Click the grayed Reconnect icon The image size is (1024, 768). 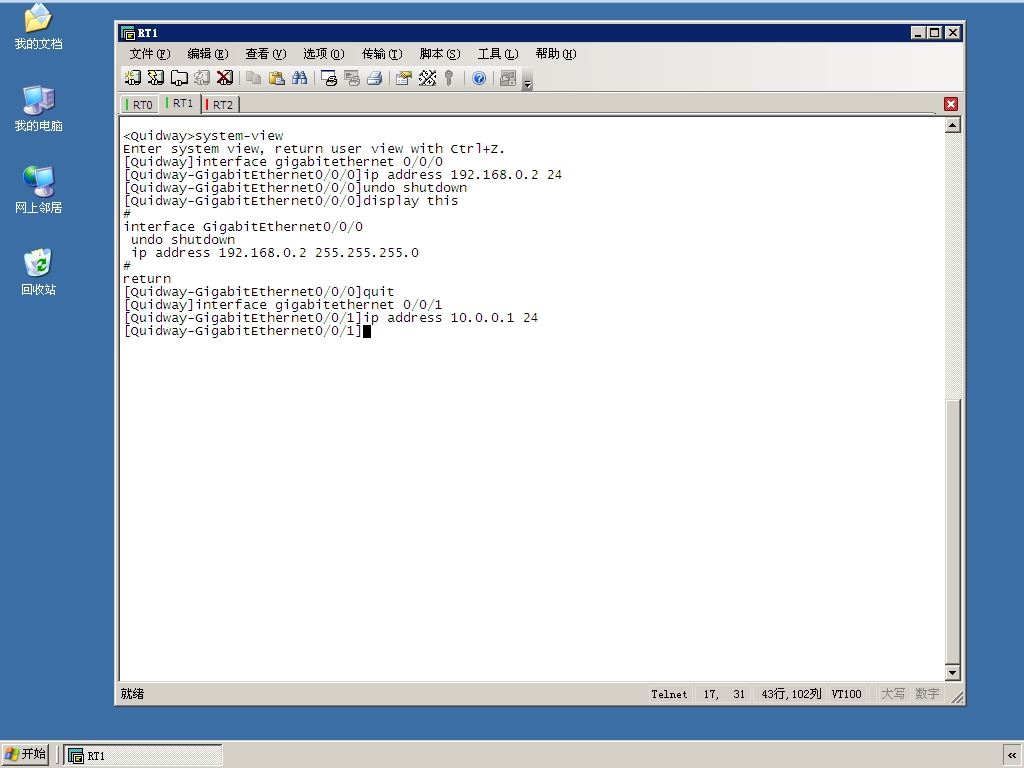click(x=202, y=78)
